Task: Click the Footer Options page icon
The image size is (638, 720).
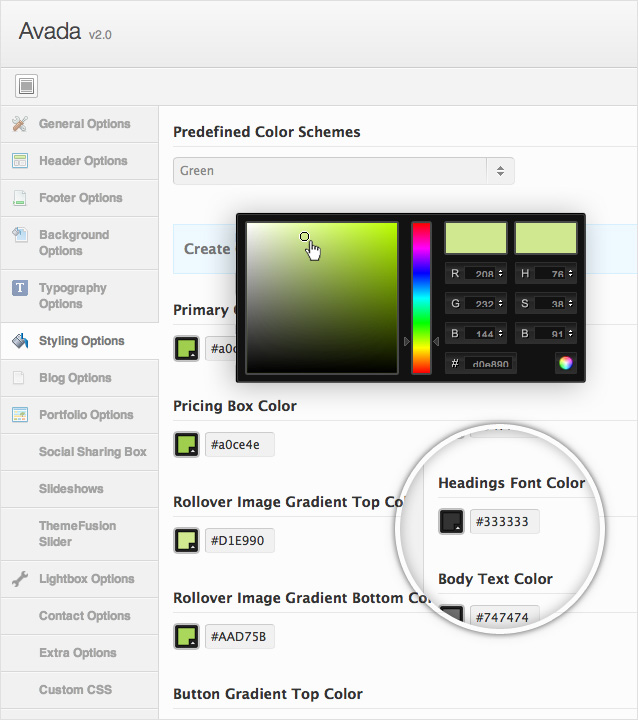Action: (x=19, y=198)
